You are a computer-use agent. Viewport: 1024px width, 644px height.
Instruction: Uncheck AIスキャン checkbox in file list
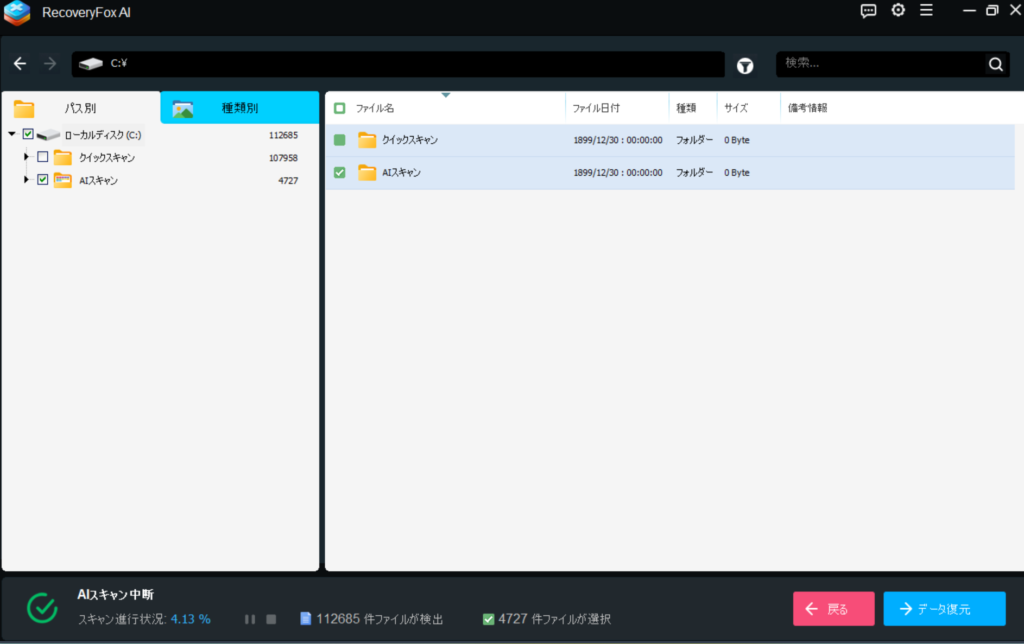click(x=340, y=172)
